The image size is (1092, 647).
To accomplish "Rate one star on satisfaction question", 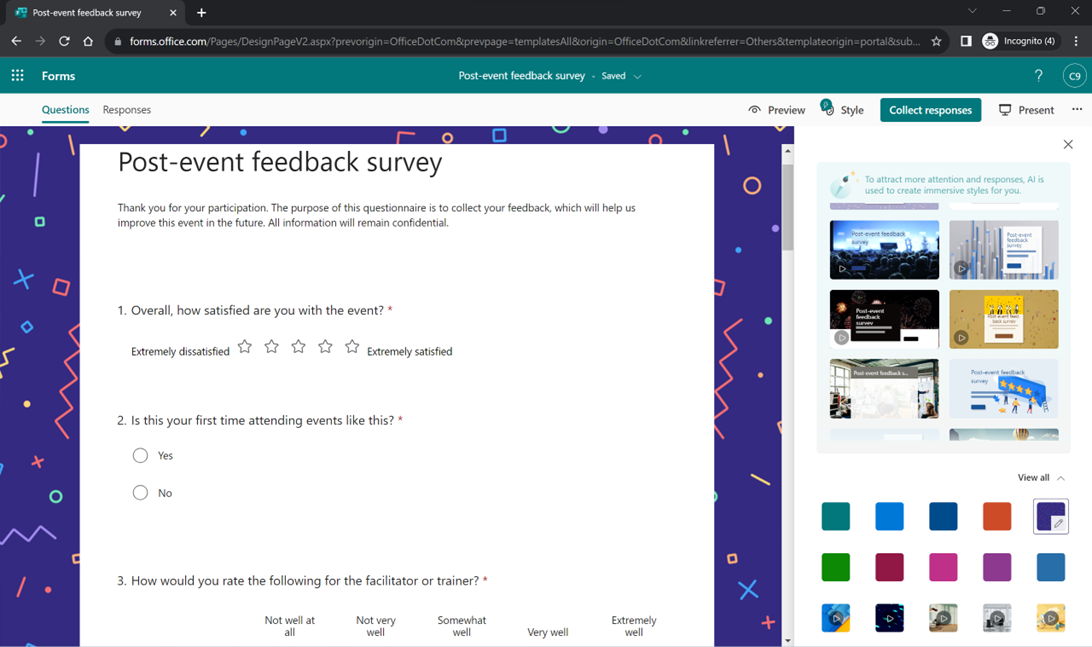I will [x=244, y=346].
